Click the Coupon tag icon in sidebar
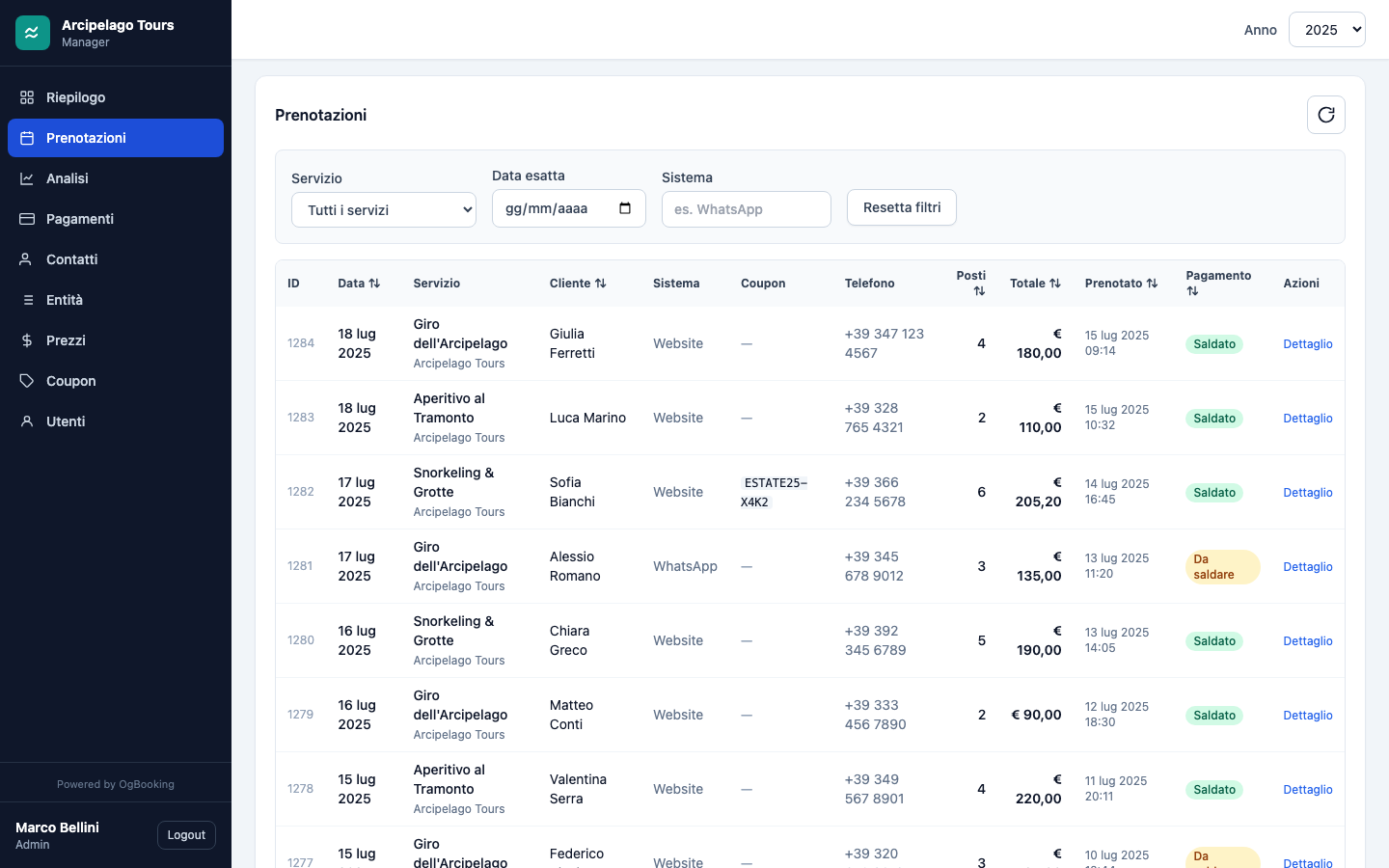1389x868 pixels. tap(27, 381)
